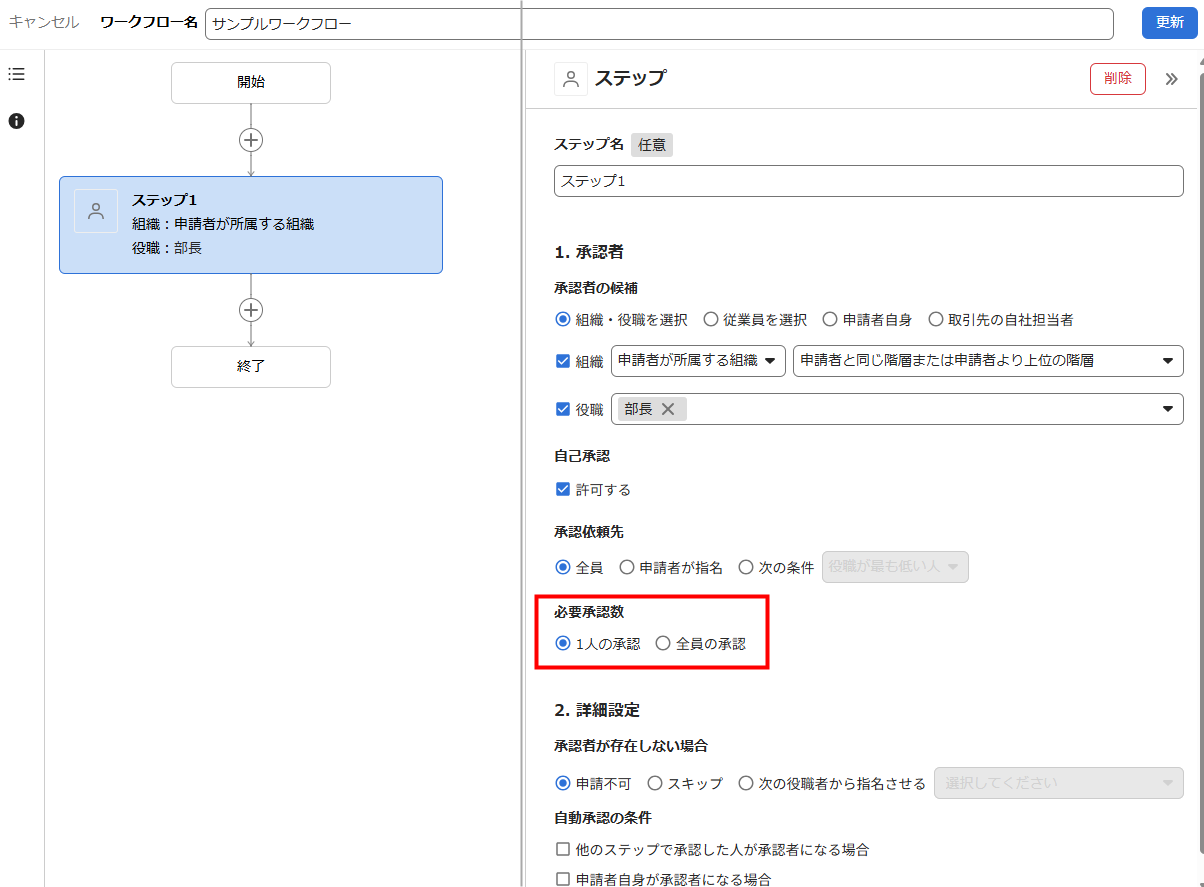The width and height of the screenshot is (1204, 887).
Task: Click the person icon in ステップ1 card
Action: [96, 211]
